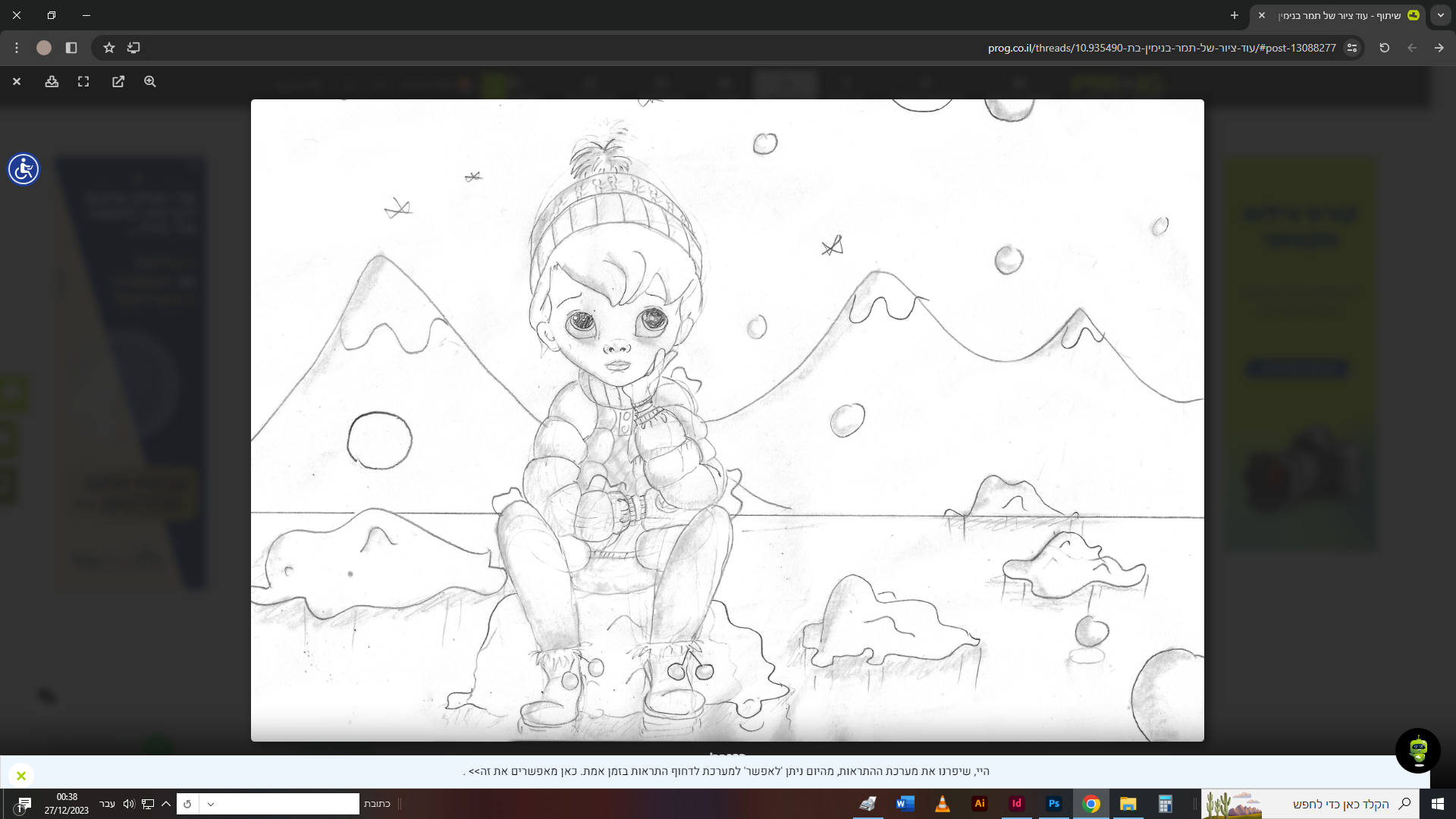Reload the current page
Viewport: 1456px width, 819px height.
click(x=1385, y=48)
